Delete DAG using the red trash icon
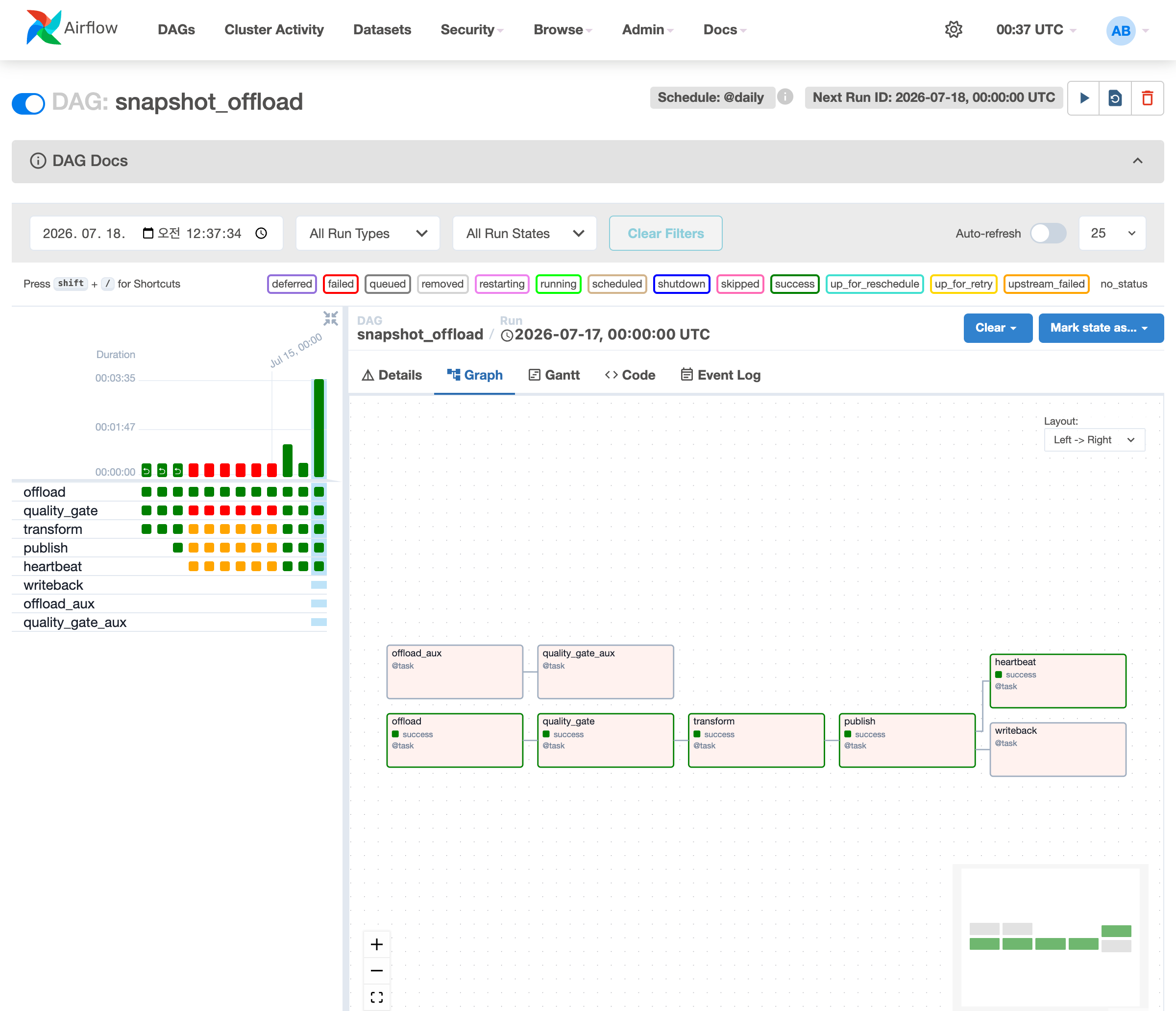 point(1147,98)
